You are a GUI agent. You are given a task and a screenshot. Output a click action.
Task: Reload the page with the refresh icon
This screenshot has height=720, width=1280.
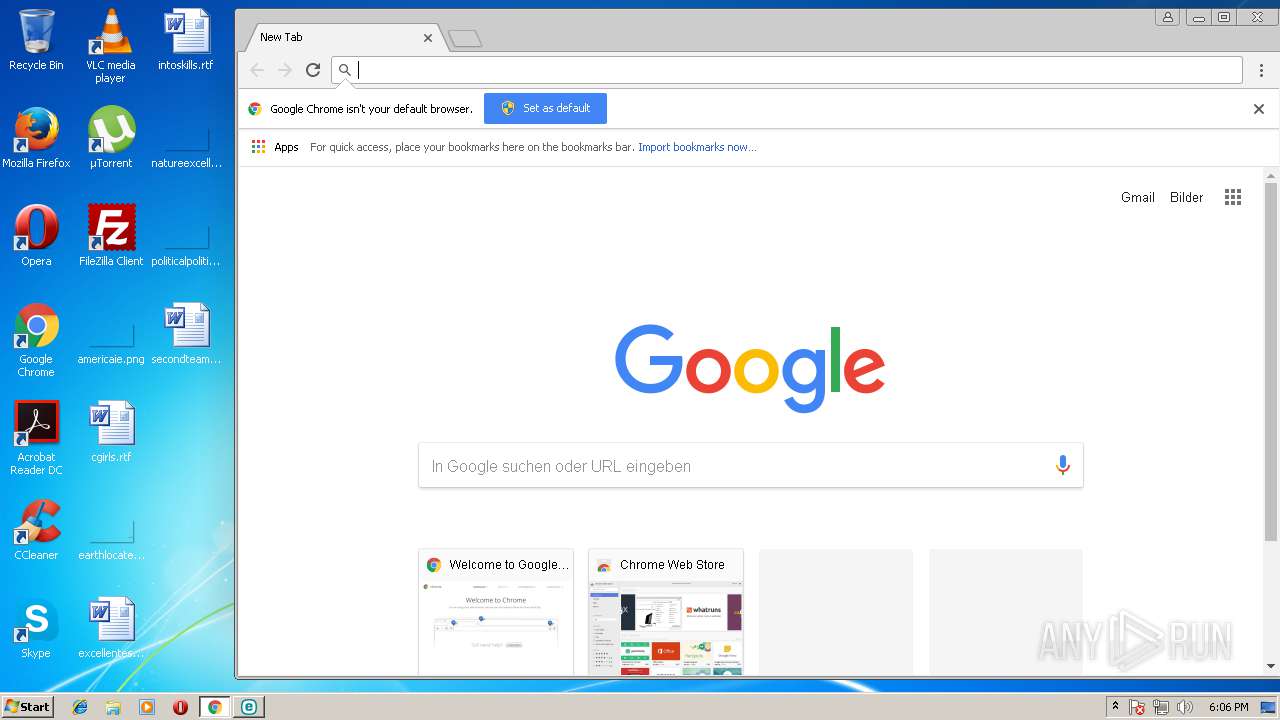313,70
